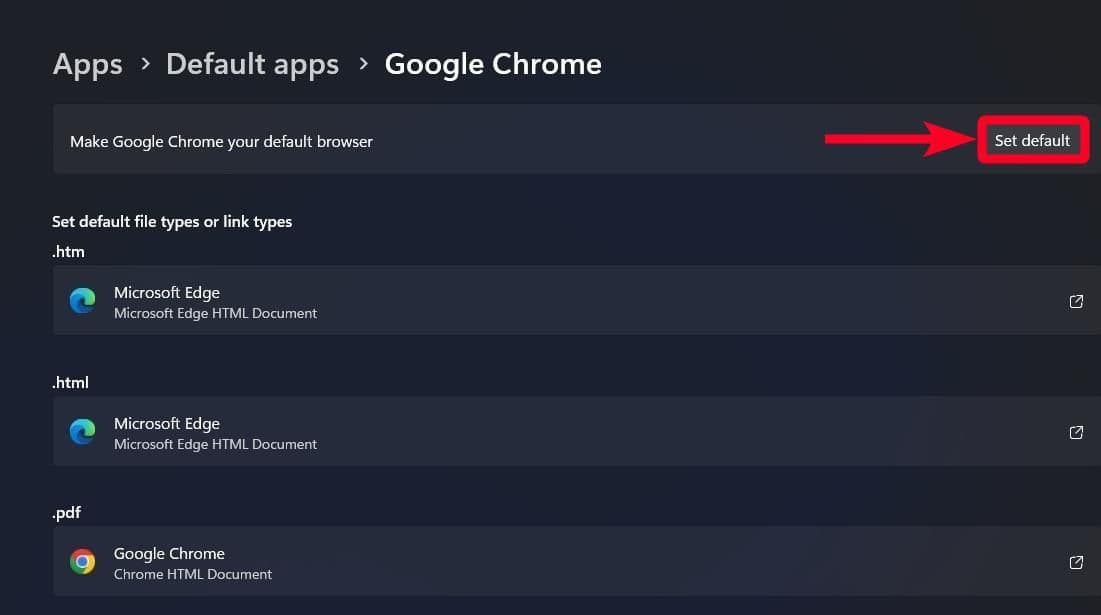The height and width of the screenshot is (615, 1101).
Task: Click the Google Chrome breadcrumb title
Action: pos(493,65)
